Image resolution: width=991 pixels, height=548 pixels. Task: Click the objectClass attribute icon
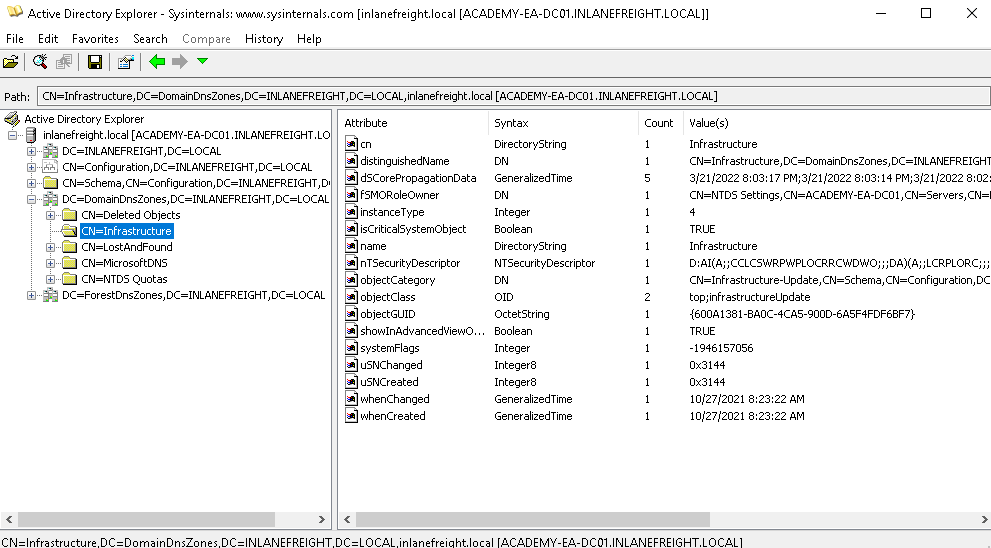coord(351,297)
